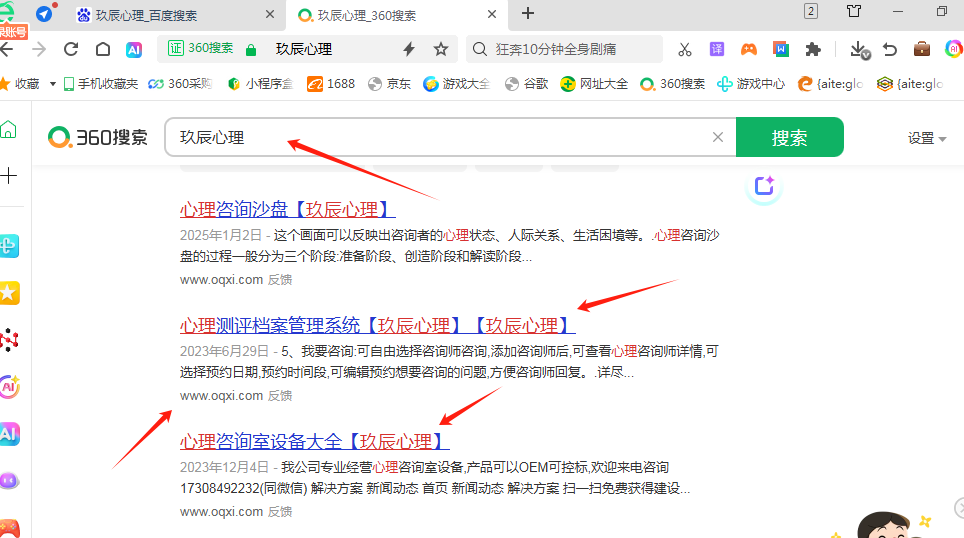Open the 游戏大全 bookmark
Image resolution: width=964 pixels, height=538 pixels.
pos(457,84)
